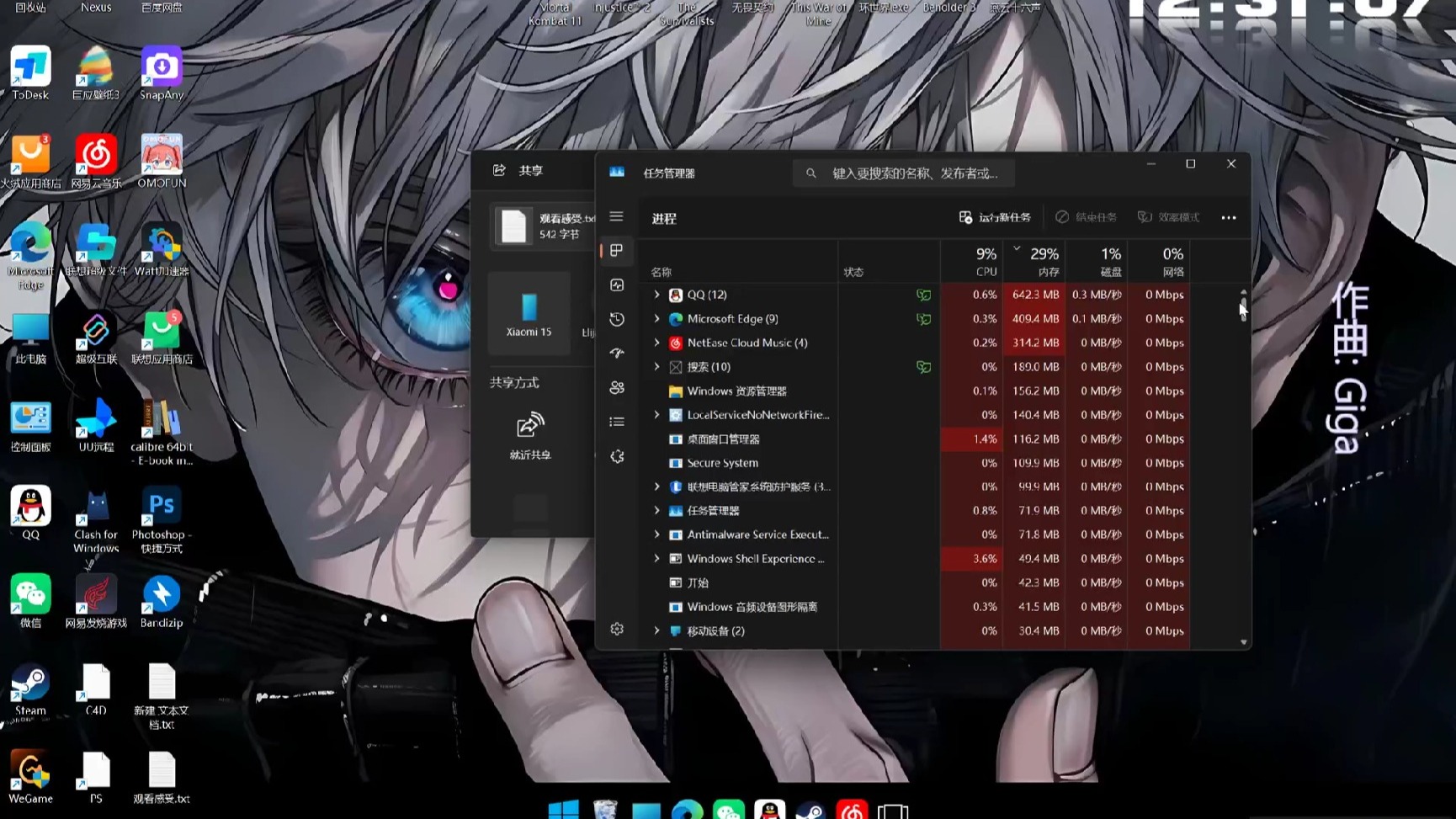Expand the QQ (12) process group
The height and width of the screenshot is (819, 1456).
[x=656, y=295]
